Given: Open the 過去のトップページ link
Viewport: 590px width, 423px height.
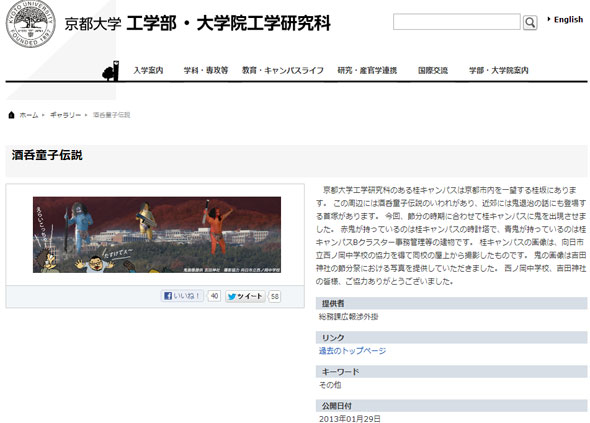Looking at the screenshot, I should [x=352, y=351].
